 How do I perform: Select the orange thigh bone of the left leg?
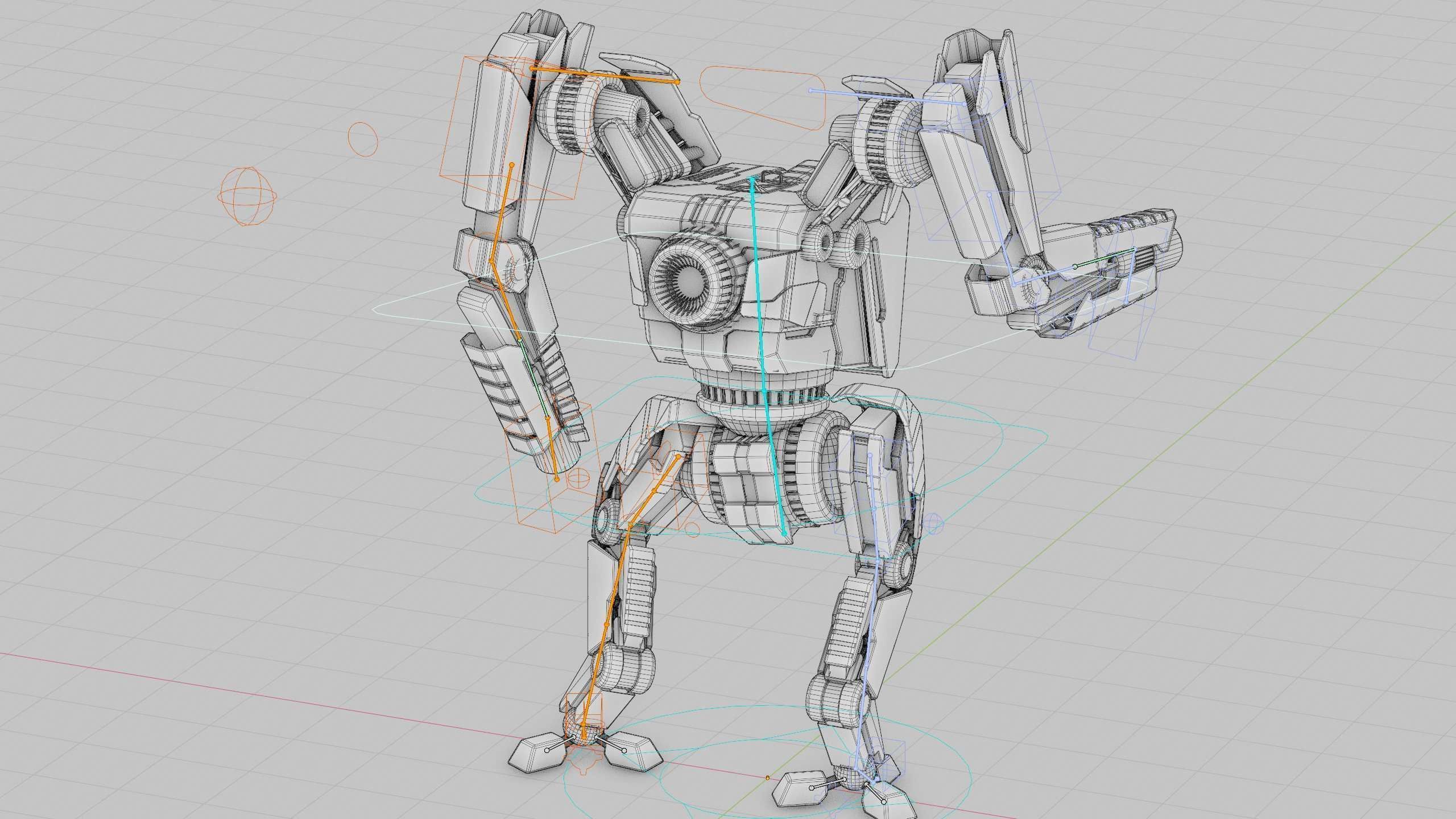tap(654, 490)
